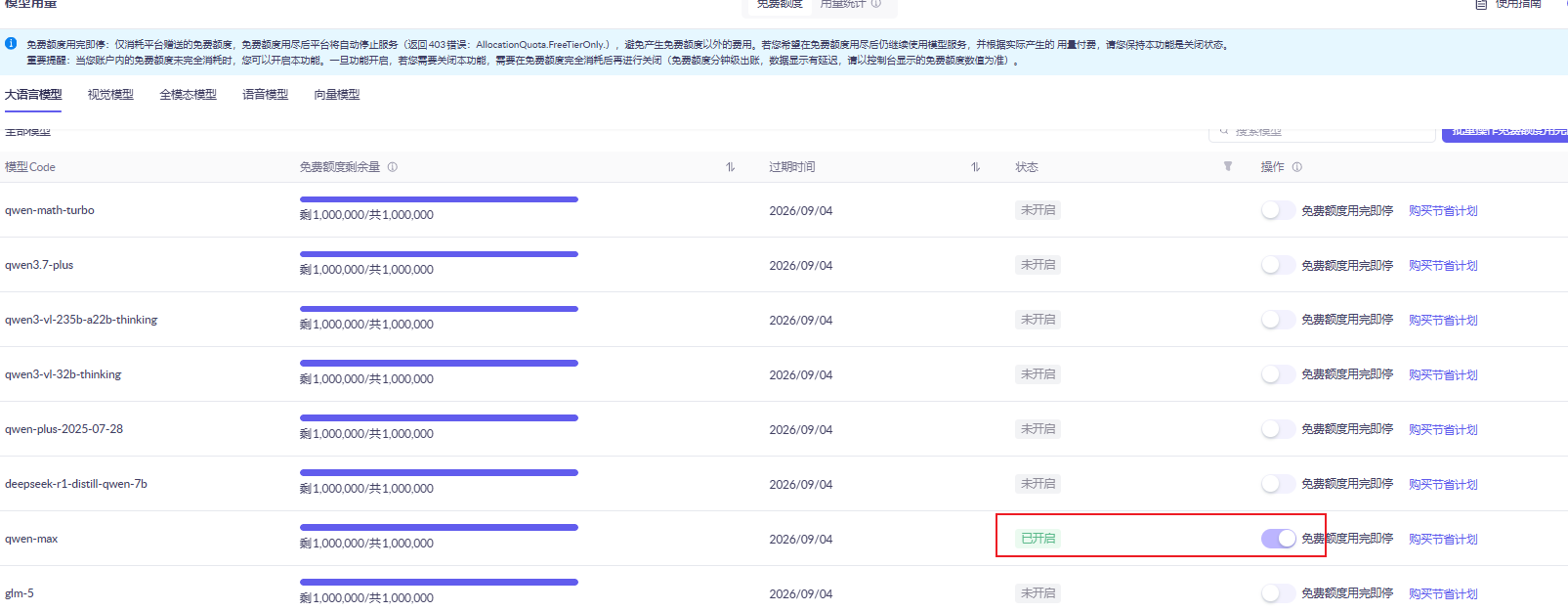Switch on toggle for qwen-plus-2025-07-28

coord(1278,429)
